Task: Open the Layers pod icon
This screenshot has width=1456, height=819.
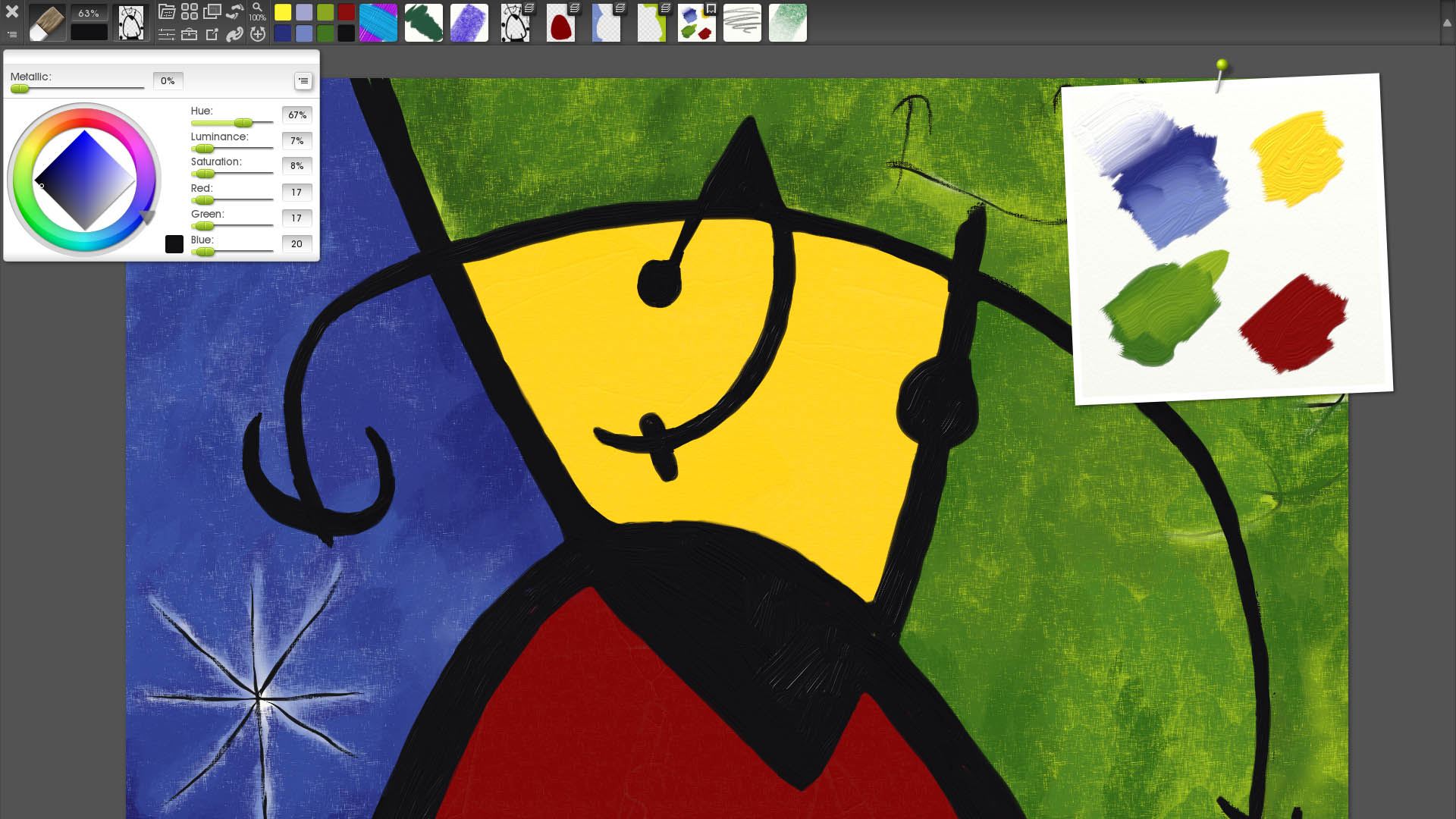Action: pyautogui.click(x=213, y=11)
